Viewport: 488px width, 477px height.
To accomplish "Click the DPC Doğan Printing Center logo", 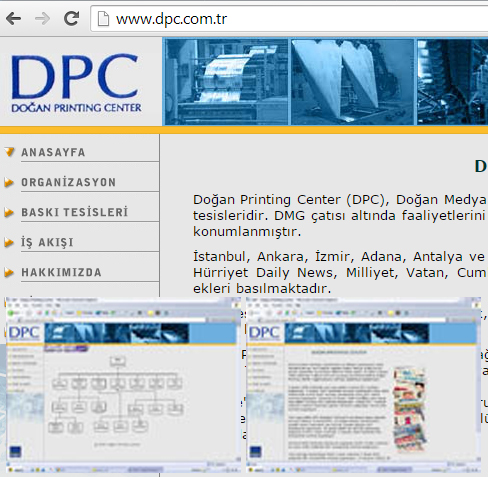I will click(76, 83).
